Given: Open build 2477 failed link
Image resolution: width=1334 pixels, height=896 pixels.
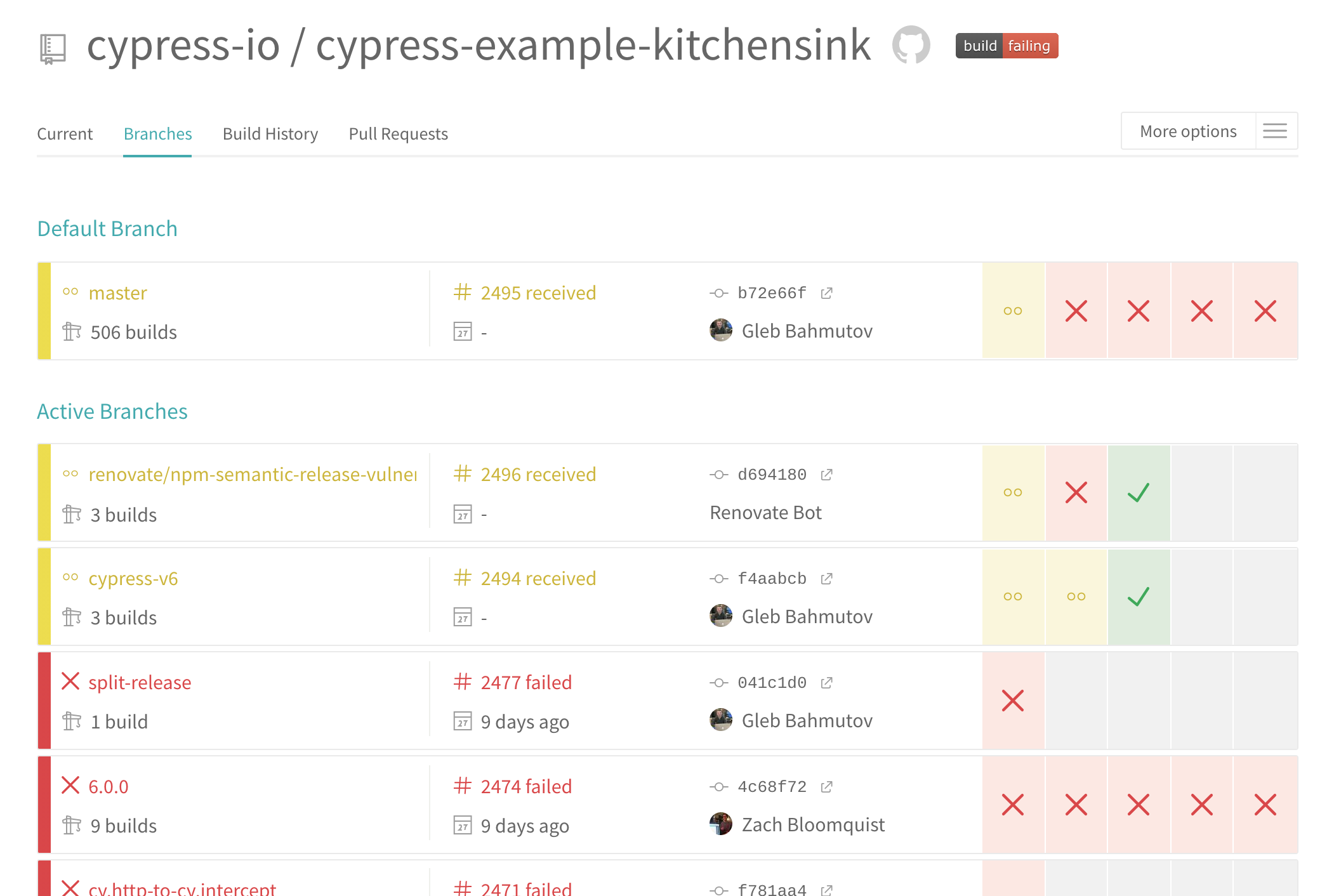Looking at the screenshot, I should pos(526,682).
